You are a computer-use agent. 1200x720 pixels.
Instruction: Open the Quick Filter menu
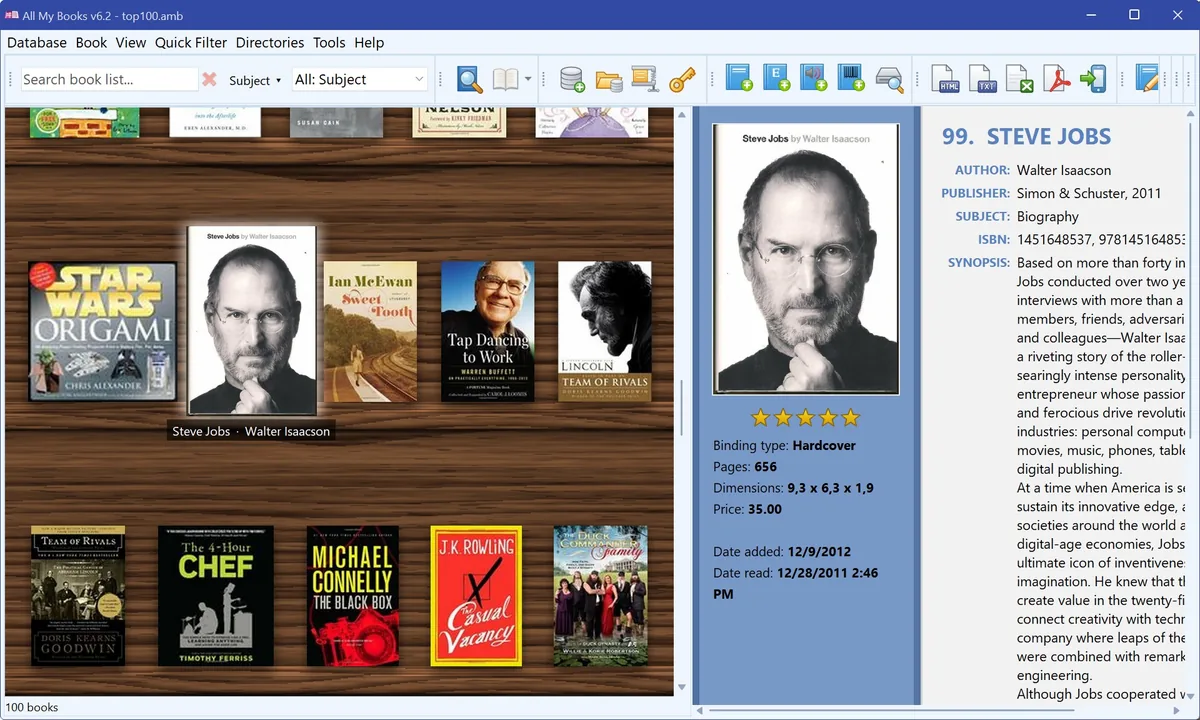[191, 42]
